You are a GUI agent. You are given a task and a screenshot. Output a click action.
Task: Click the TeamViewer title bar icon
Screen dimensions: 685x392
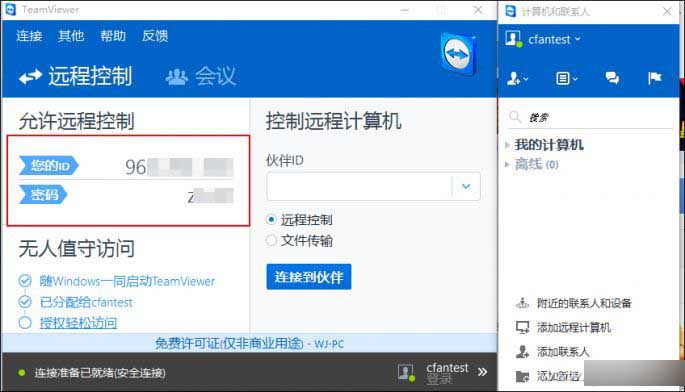pos(10,9)
